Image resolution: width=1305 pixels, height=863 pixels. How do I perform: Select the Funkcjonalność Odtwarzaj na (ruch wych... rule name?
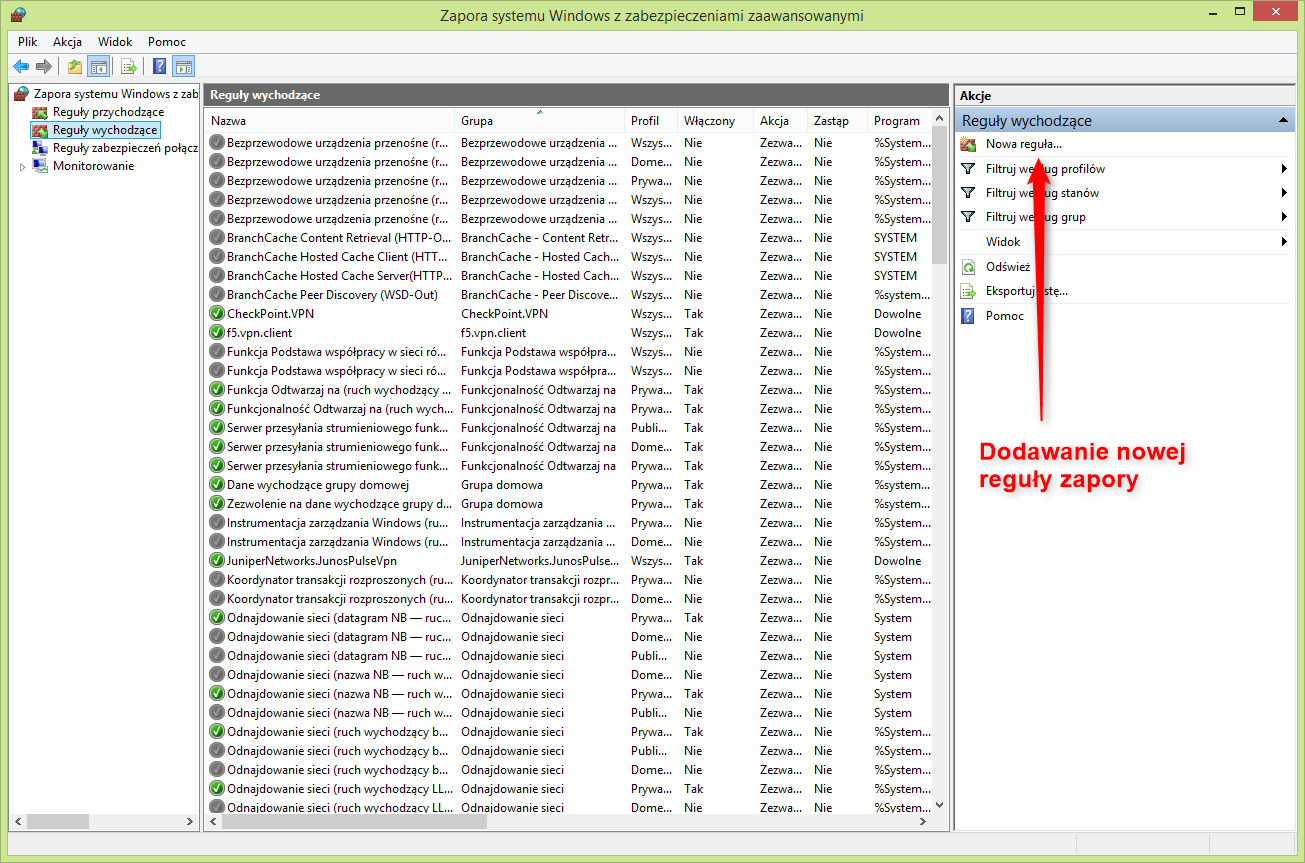tap(340, 409)
